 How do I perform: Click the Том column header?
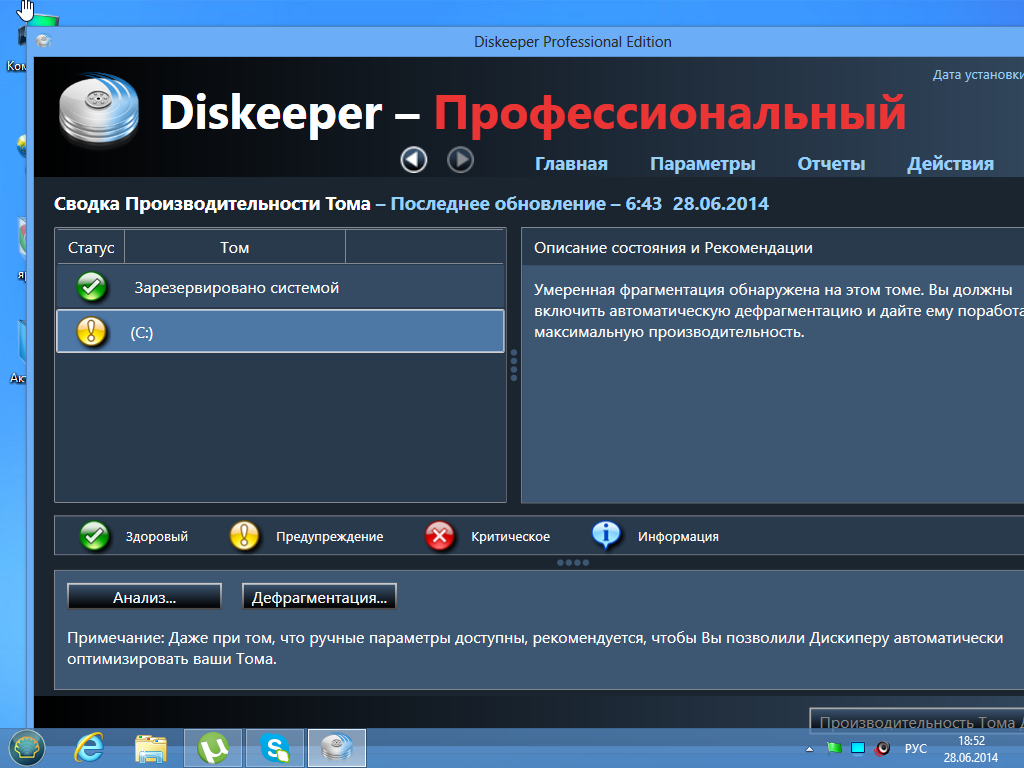tap(234, 248)
